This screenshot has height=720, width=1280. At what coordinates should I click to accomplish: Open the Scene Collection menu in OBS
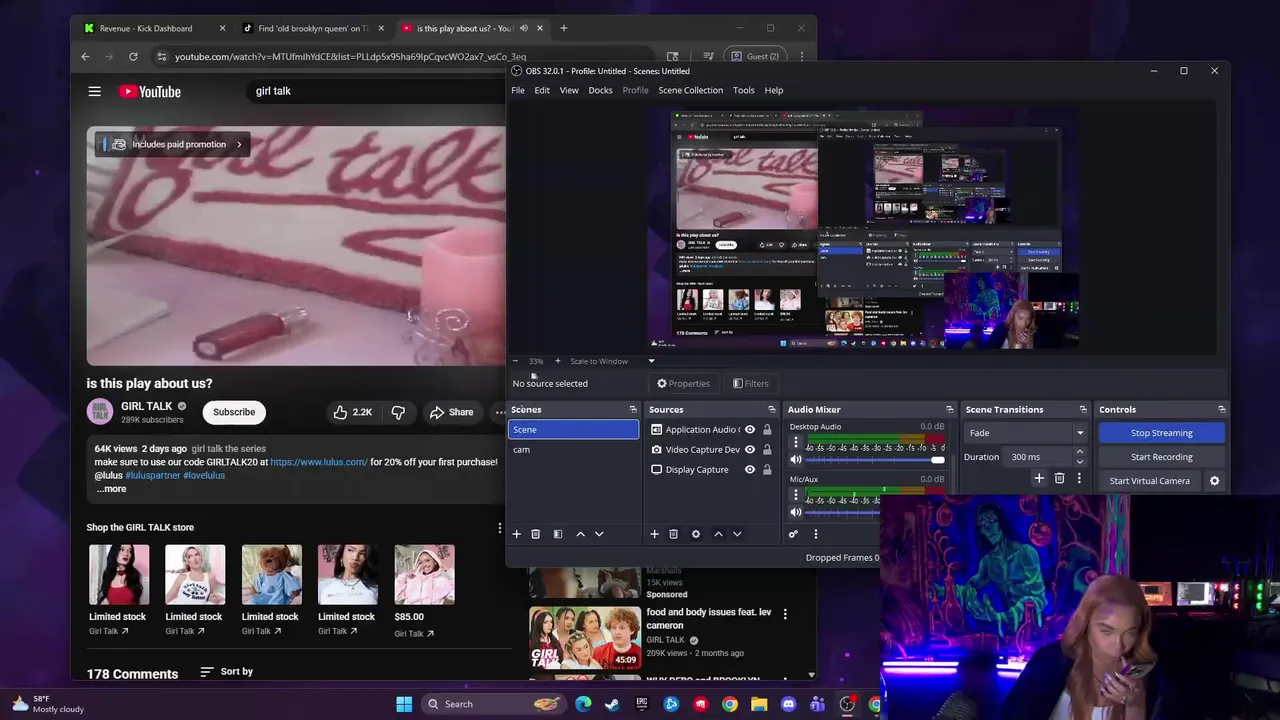click(690, 90)
